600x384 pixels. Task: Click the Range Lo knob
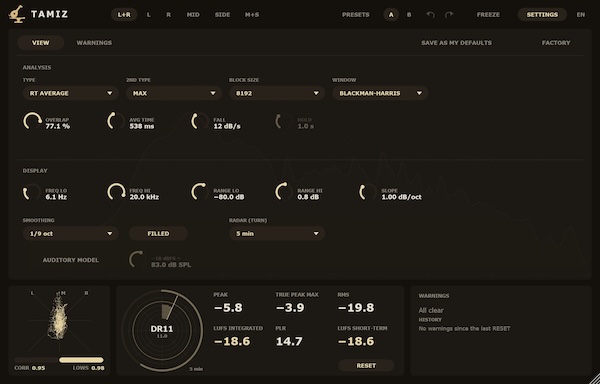click(200, 192)
